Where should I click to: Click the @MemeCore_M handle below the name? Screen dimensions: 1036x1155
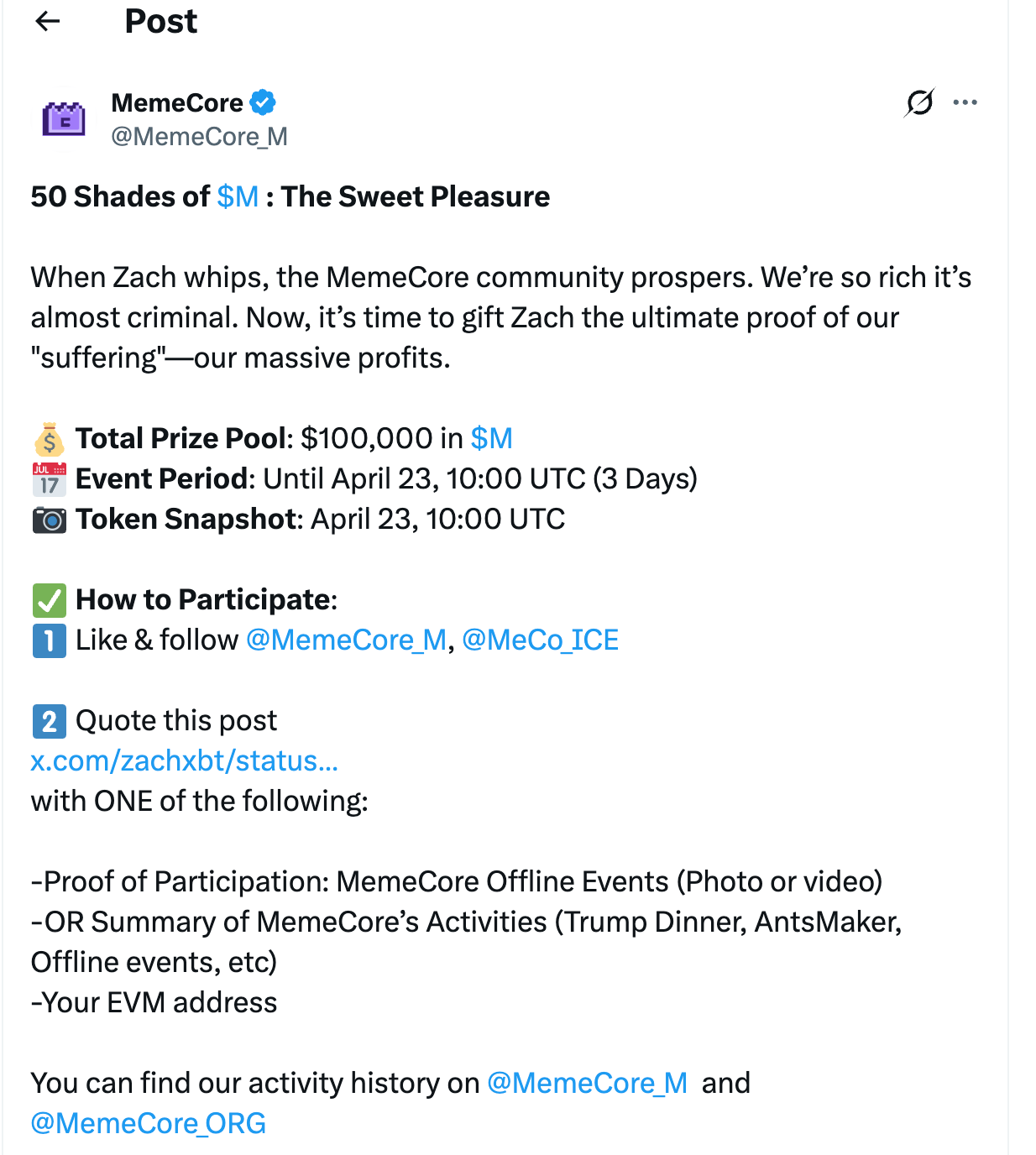199,136
